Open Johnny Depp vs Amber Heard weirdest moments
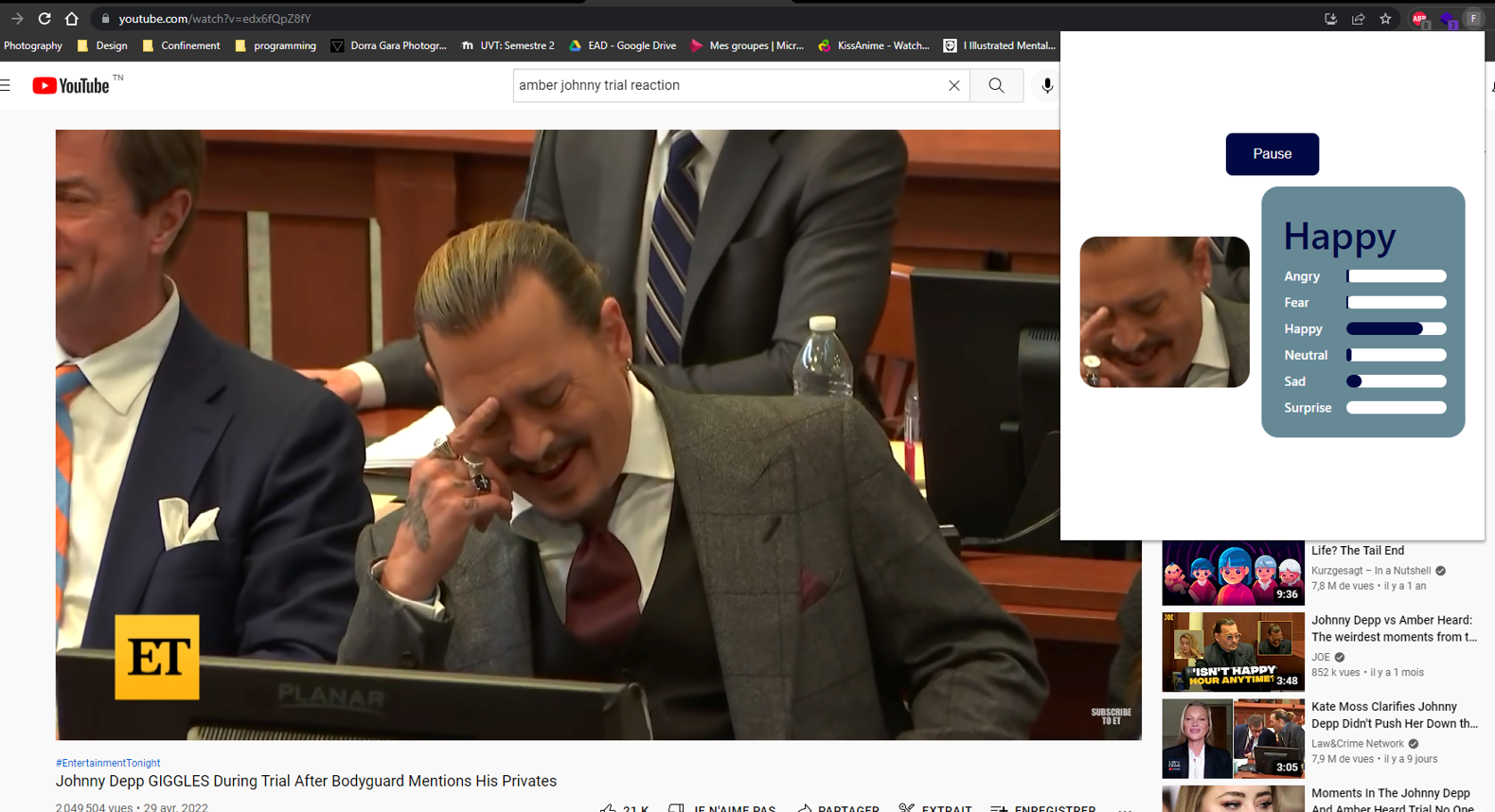Screen dimensions: 1495x812 point(1394,628)
